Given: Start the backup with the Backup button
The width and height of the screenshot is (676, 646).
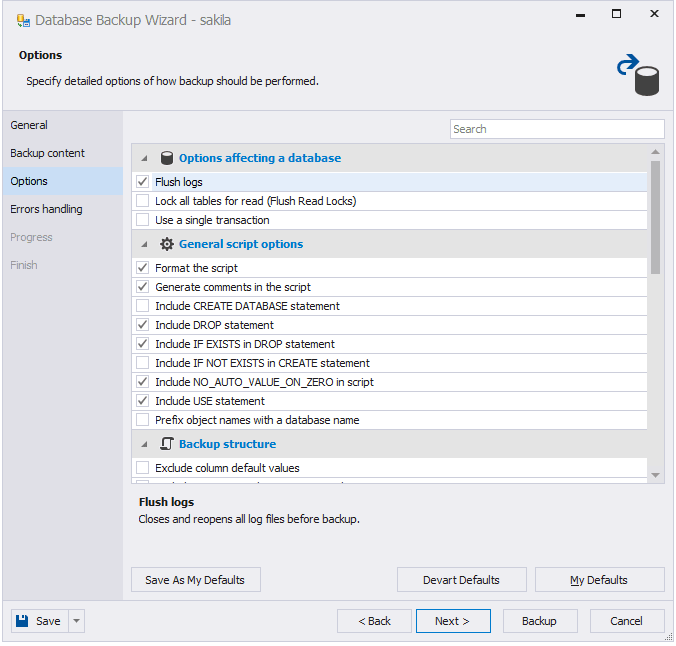Looking at the screenshot, I should [540, 621].
